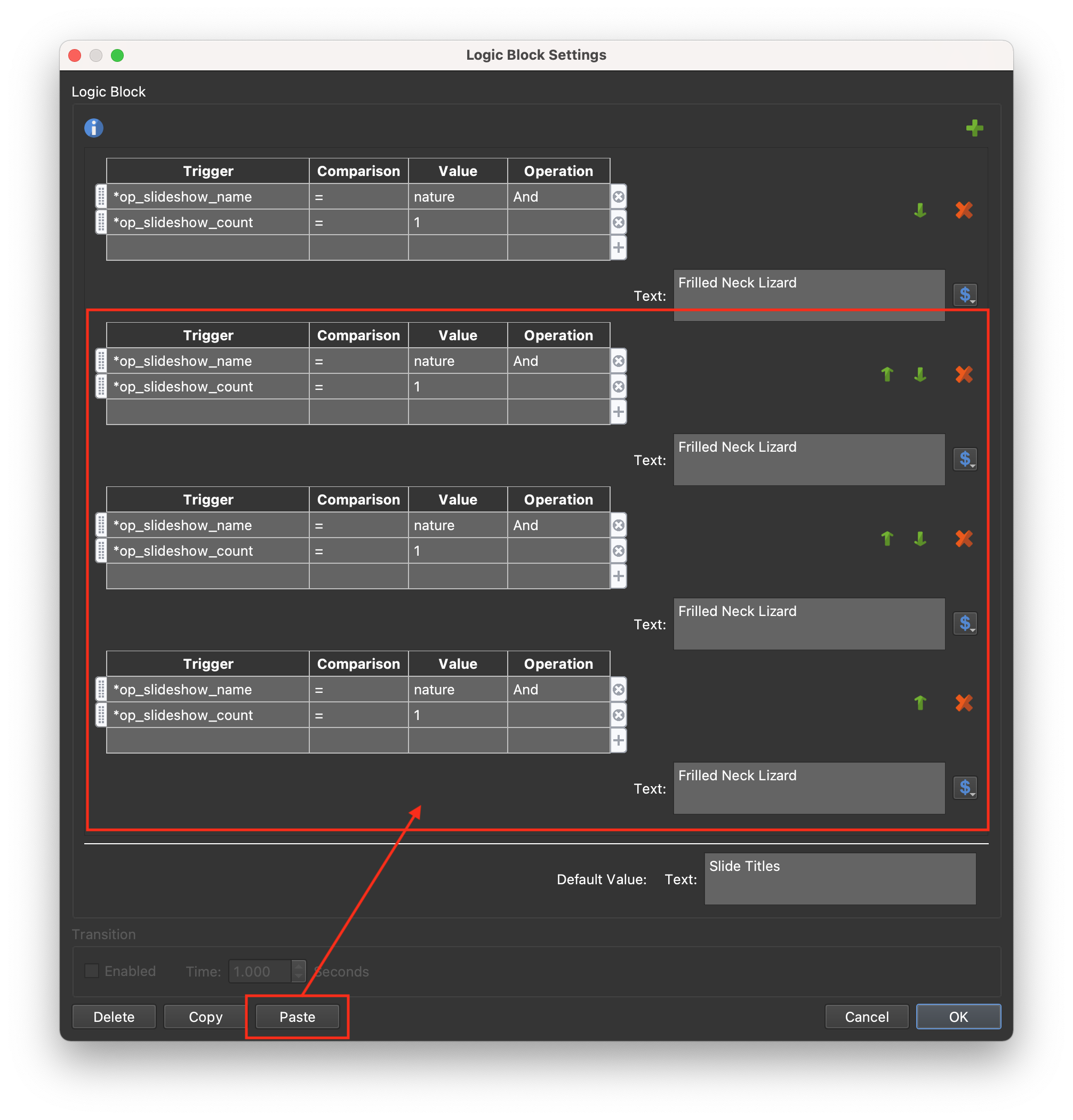This screenshot has width=1073, height=1120.
Task: Open comparison dropdown for second block op_slideshow_count
Action: [x=358, y=387]
